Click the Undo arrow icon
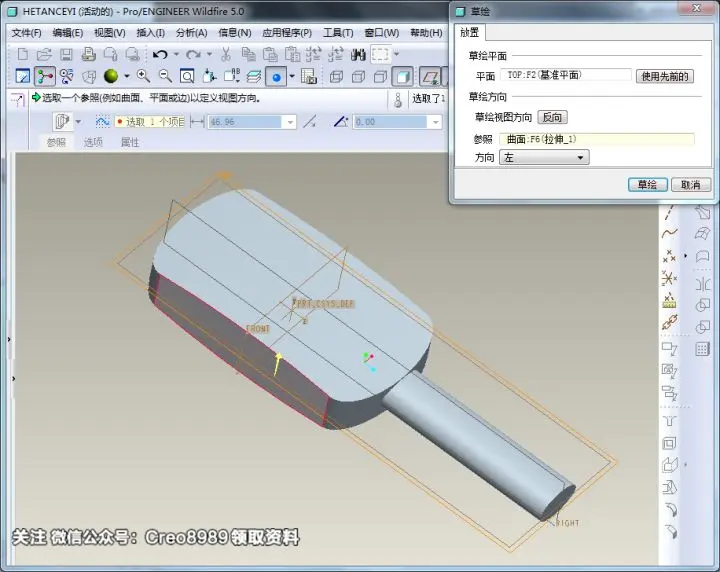 click(160, 54)
